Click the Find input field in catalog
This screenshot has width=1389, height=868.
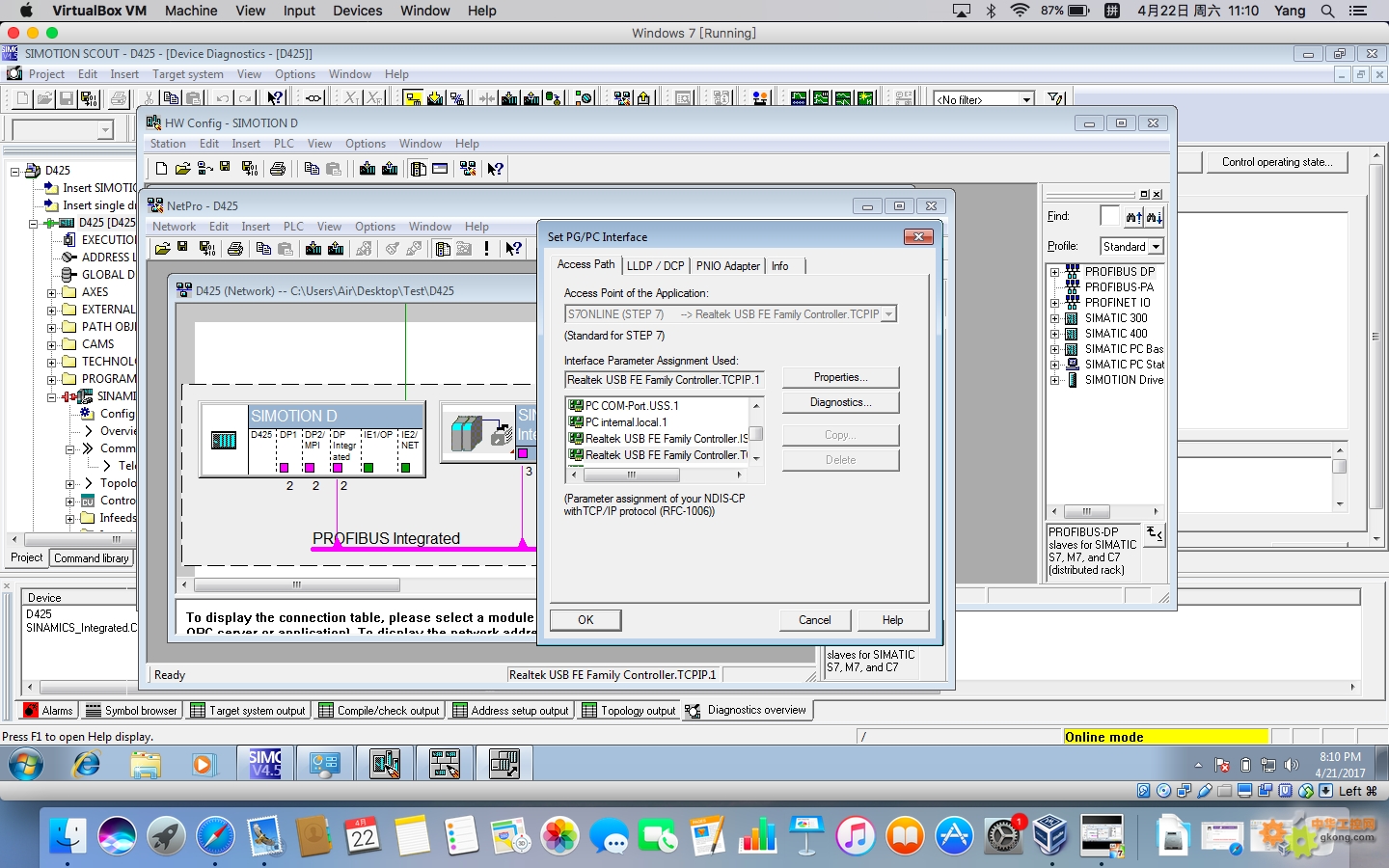1109,216
